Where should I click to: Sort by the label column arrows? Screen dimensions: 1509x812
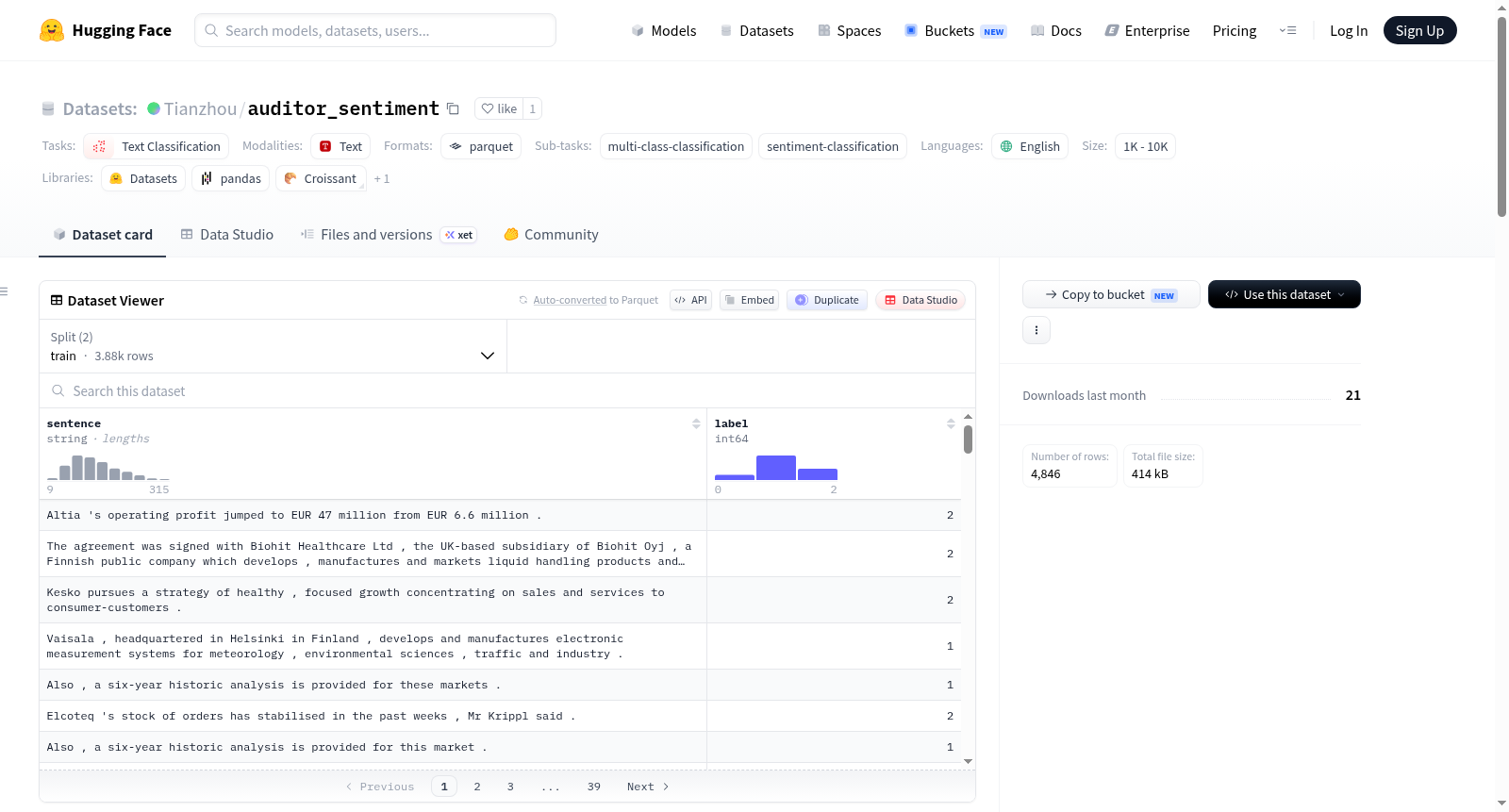point(951,423)
